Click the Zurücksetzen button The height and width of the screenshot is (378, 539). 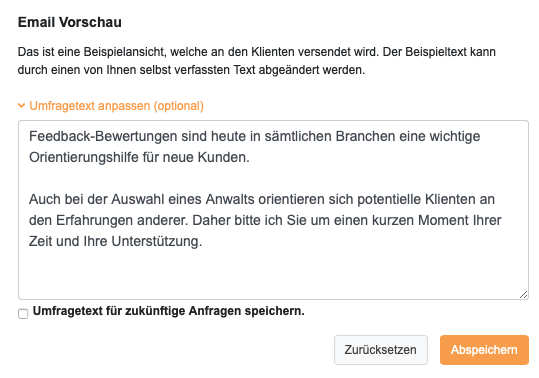(x=381, y=350)
